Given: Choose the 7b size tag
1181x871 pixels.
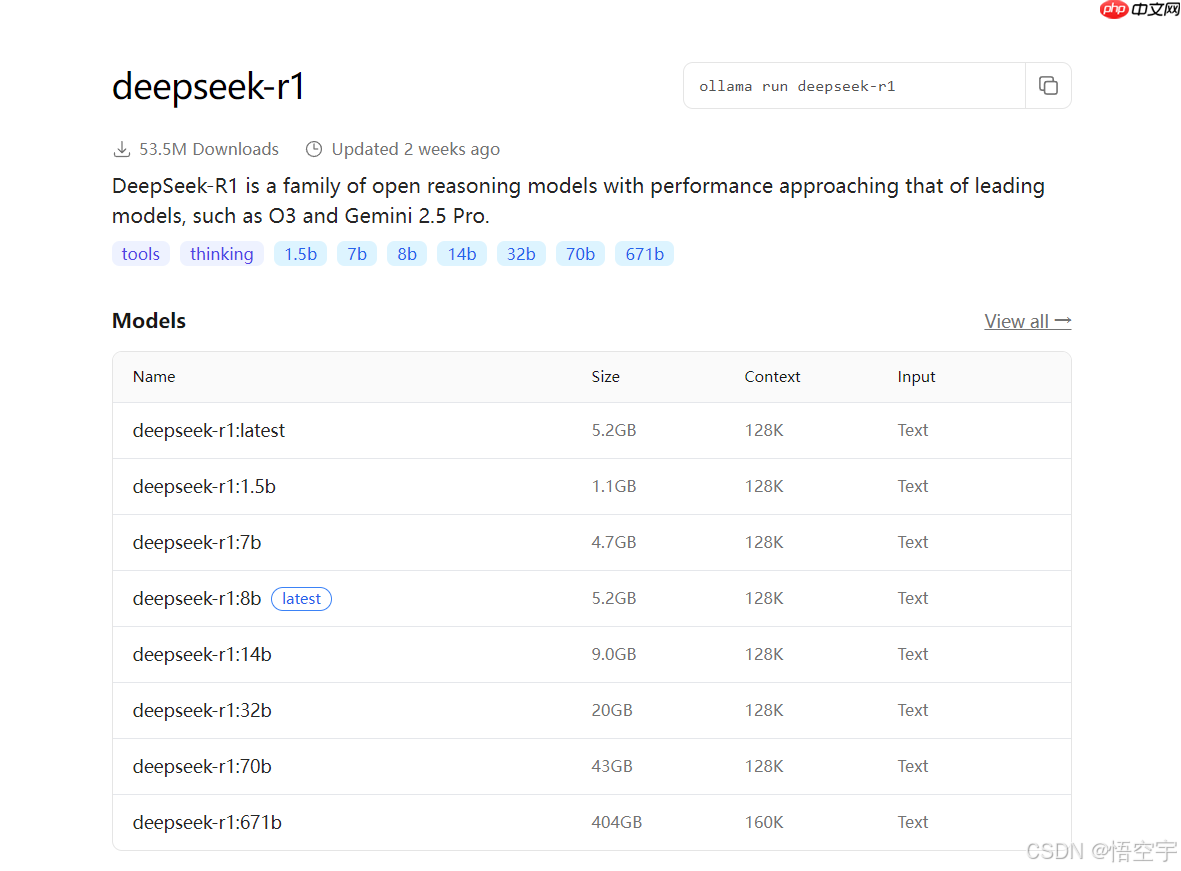Looking at the screenshot, I should 357,254.
